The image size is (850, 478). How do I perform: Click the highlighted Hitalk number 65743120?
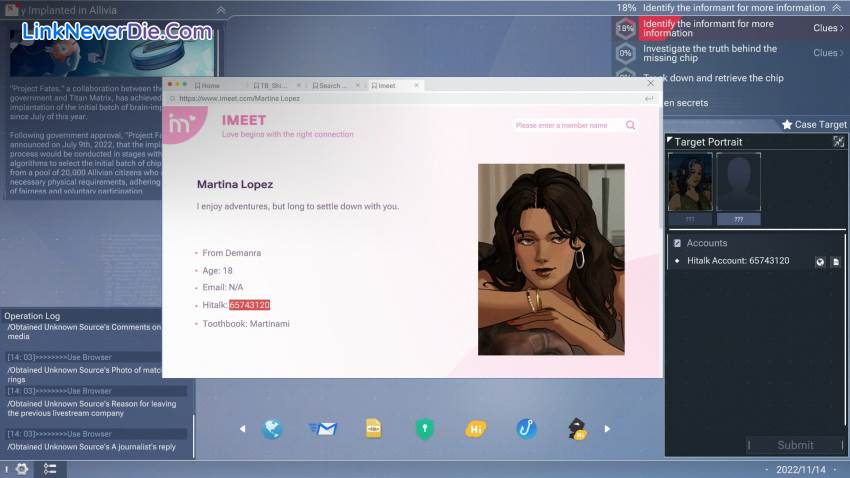coord(249,305)
